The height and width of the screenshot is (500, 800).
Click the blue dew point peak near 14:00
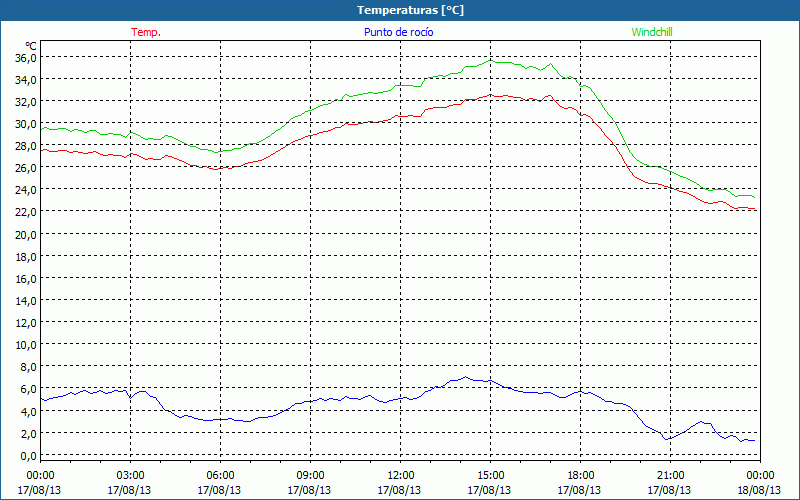[x=465, y=377]
